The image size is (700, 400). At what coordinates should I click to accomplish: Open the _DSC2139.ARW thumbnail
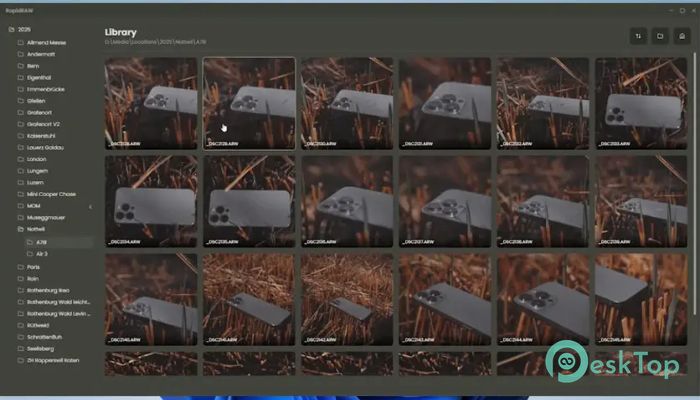click(641, 201)
